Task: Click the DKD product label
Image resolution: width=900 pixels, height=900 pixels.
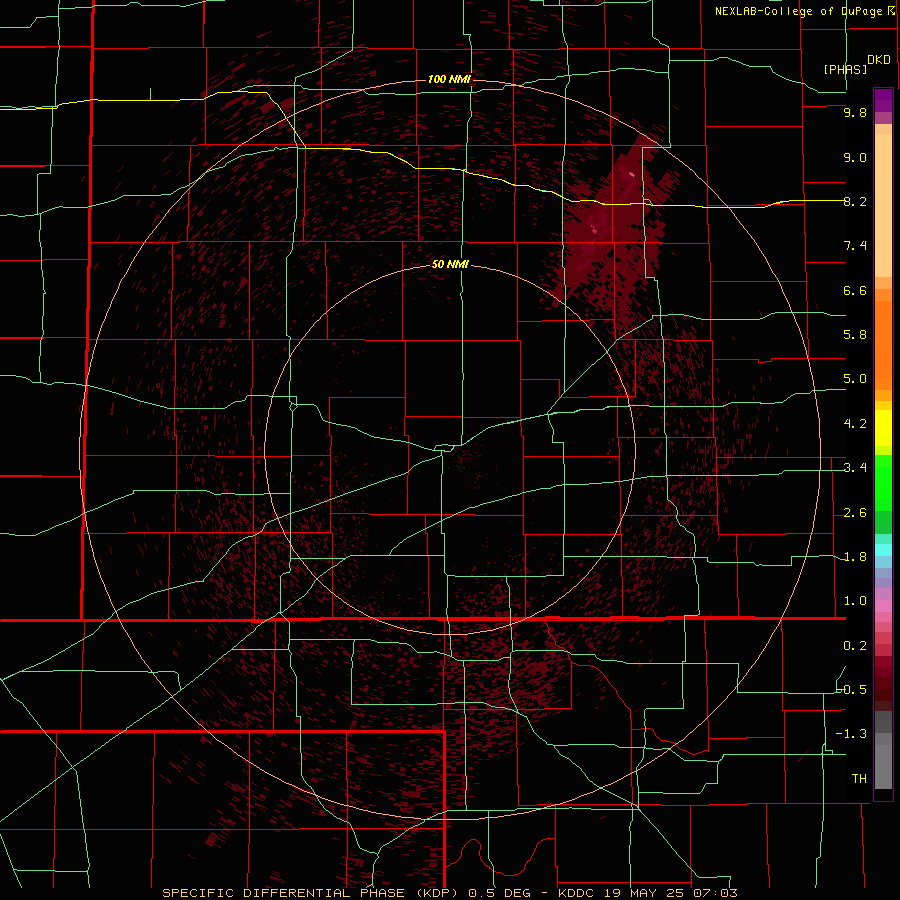Action: [x=879, y=60]
